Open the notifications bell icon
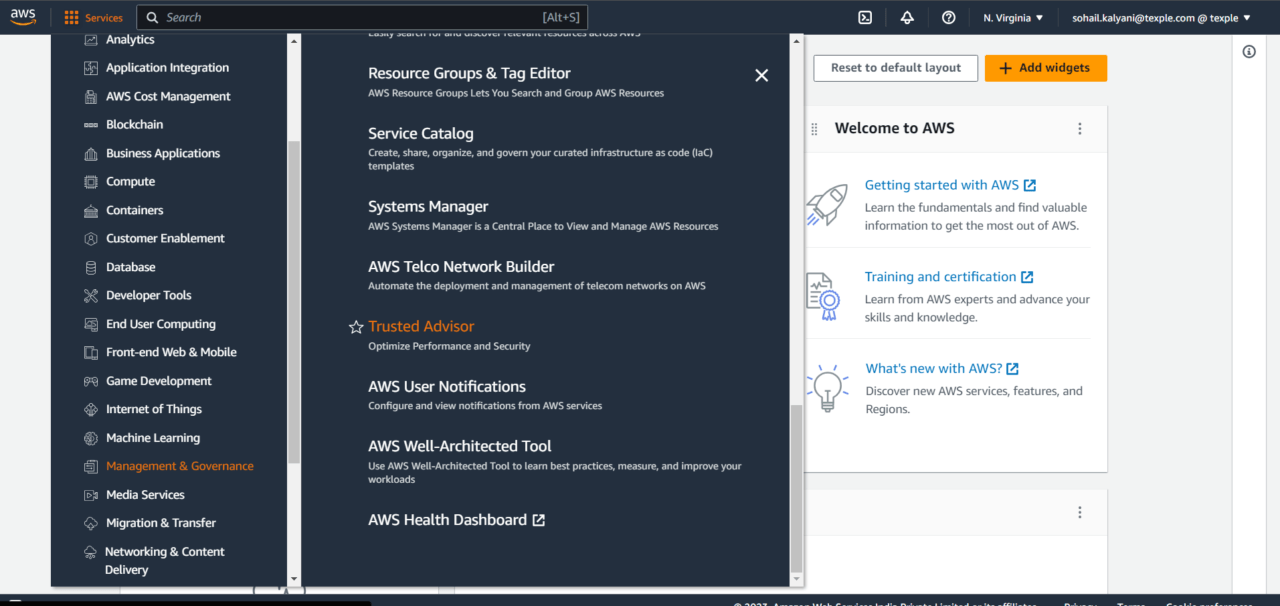Screen dimensions: 1280x606 [906, 17]
